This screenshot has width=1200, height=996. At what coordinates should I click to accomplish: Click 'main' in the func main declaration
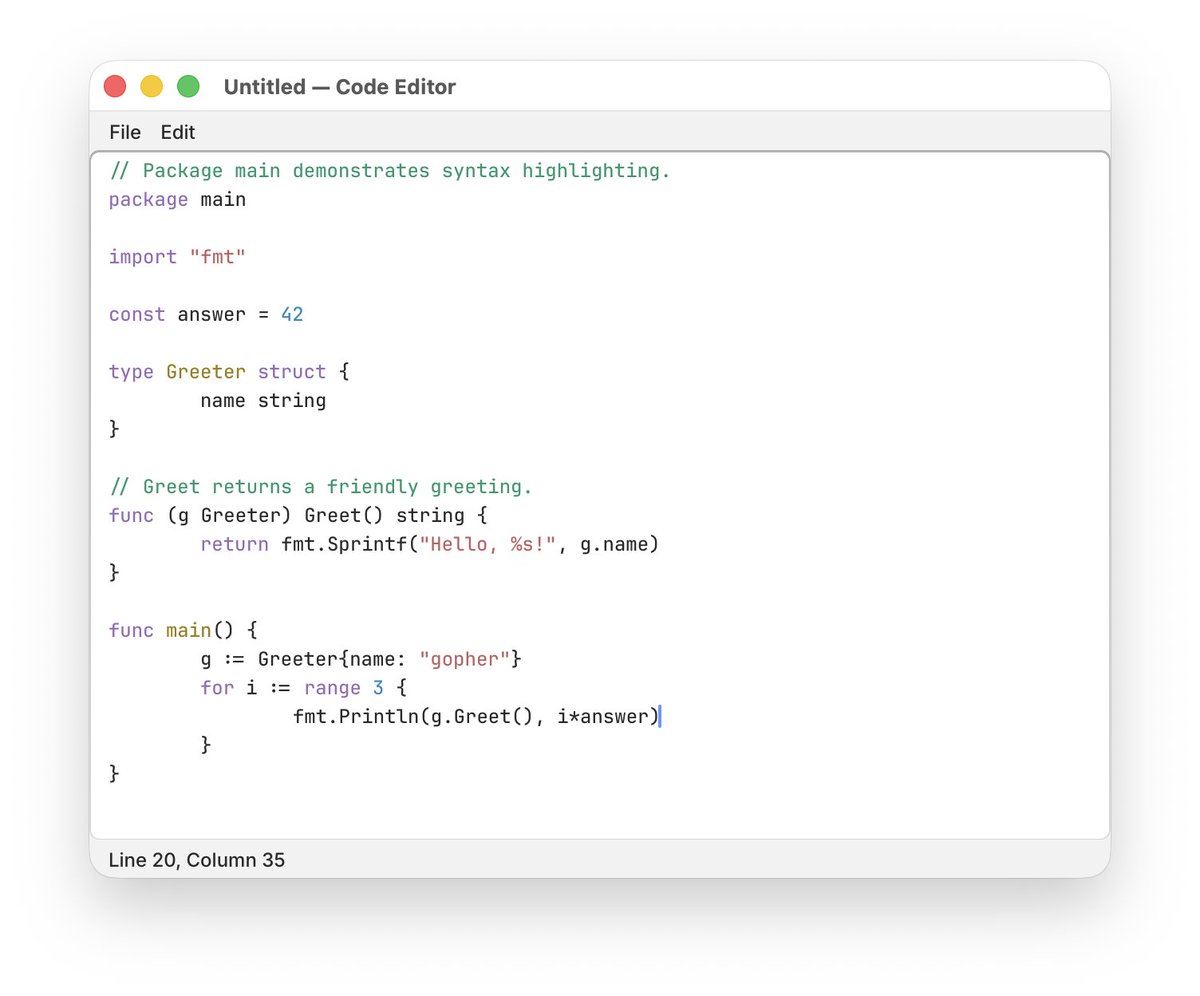tap(189, 631)
